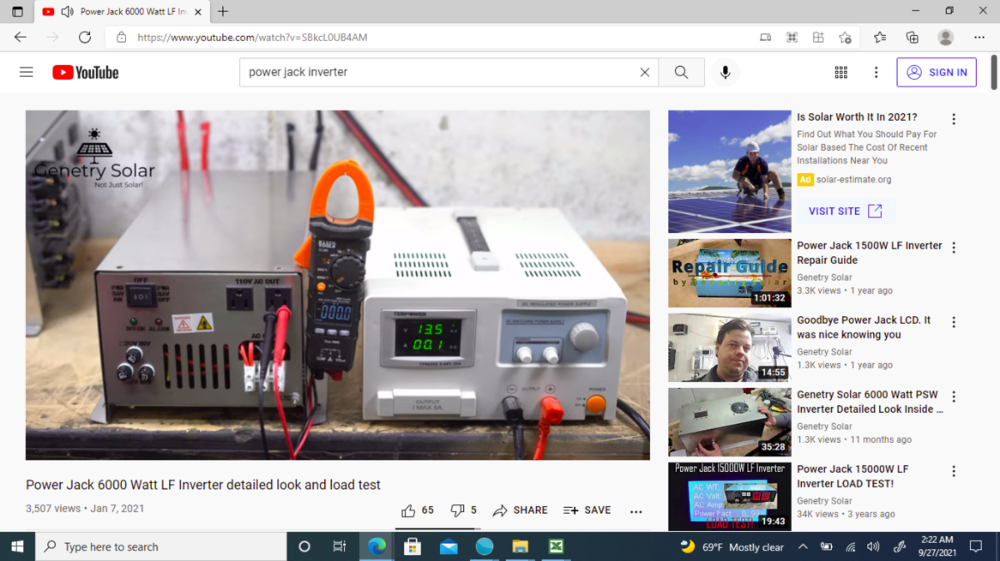Screen dimensions: 1000x561
Task: Open 'Power Jack 1500W LF Inverter Repair Guide' title
Action: [x=869, y=252]
